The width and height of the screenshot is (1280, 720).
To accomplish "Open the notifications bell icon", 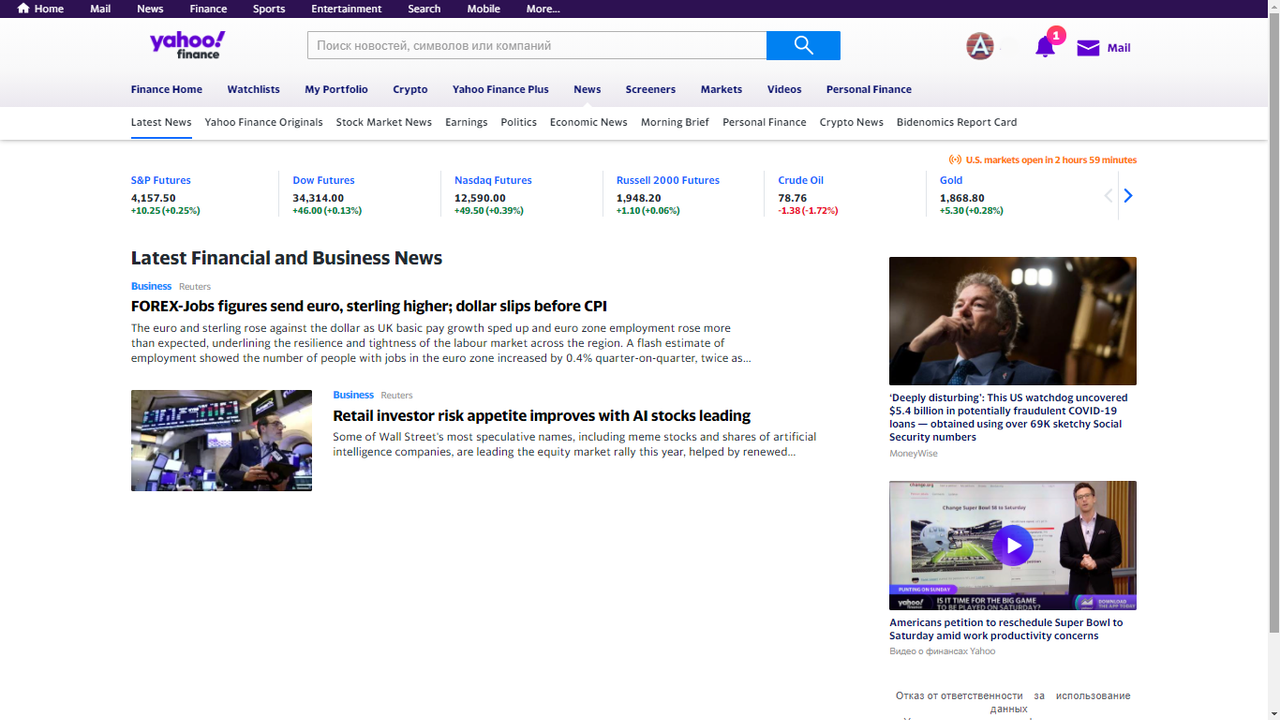I will click(1045, 47).
